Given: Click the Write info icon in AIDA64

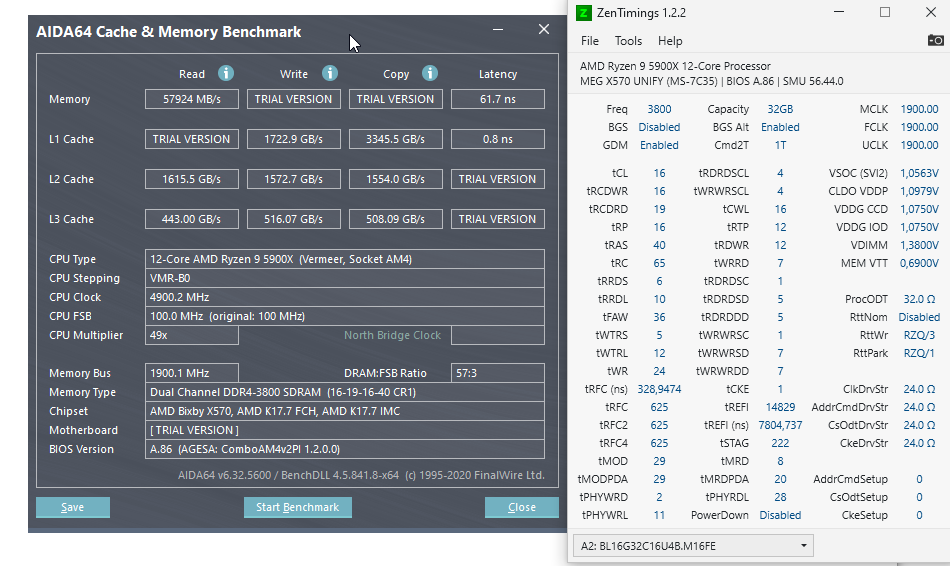Looking at the screenshot, I should (330, 73).
